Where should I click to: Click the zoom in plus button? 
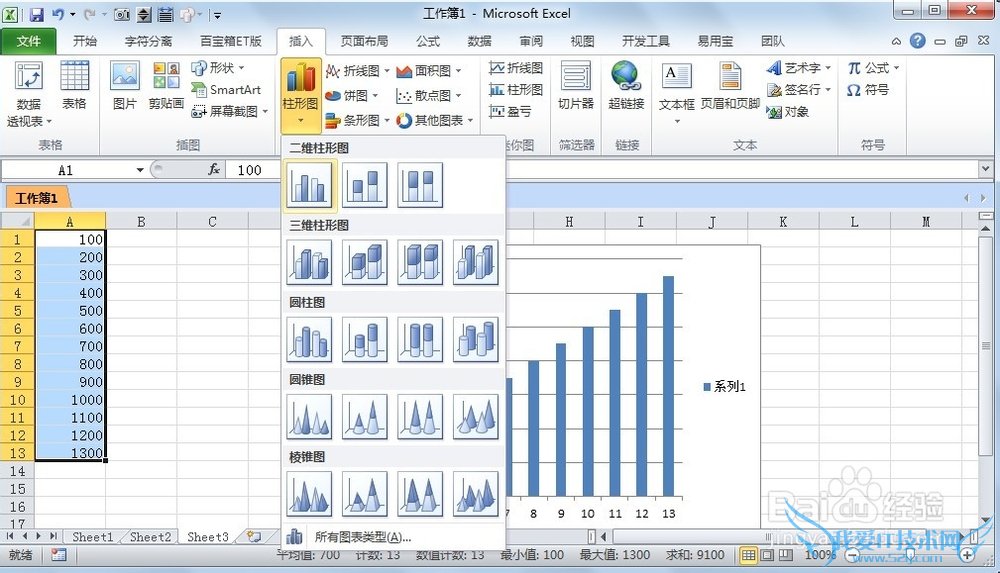tap(967, 556)
